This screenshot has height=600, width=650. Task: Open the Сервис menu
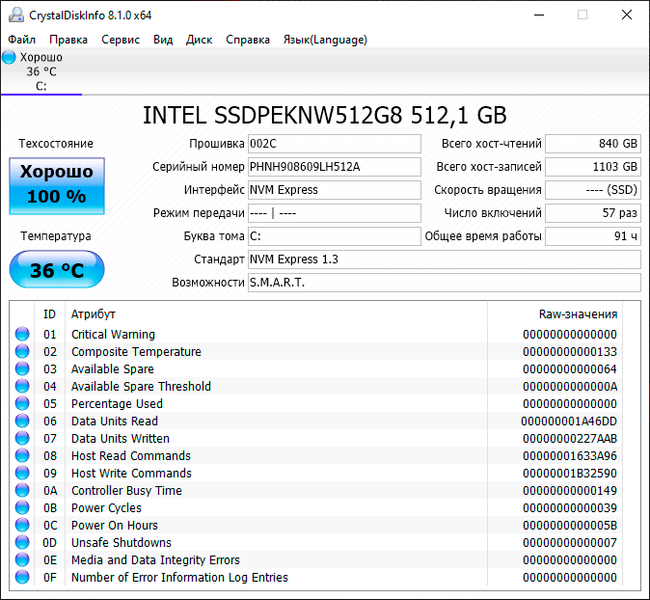(121, 40)
